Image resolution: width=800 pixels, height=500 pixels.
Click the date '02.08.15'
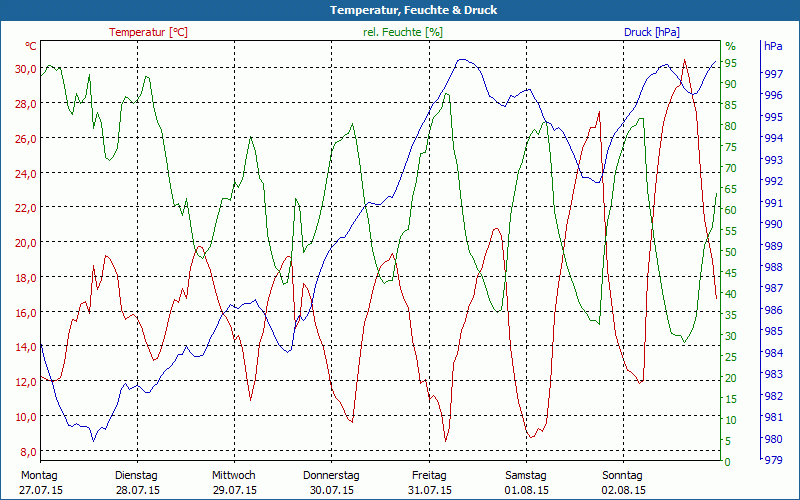click(x=623, y=490)
